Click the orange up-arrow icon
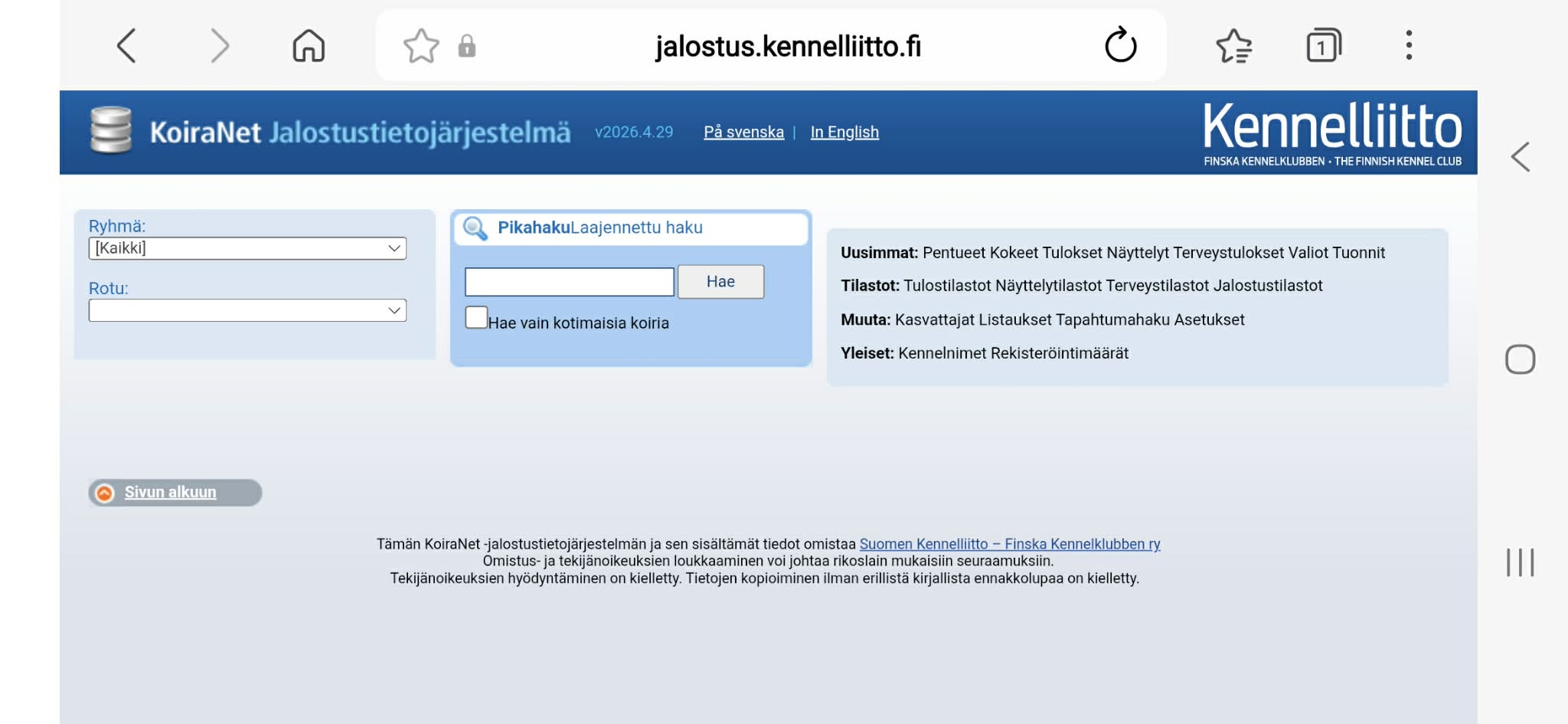The image size is (1568, 724). 105,493
